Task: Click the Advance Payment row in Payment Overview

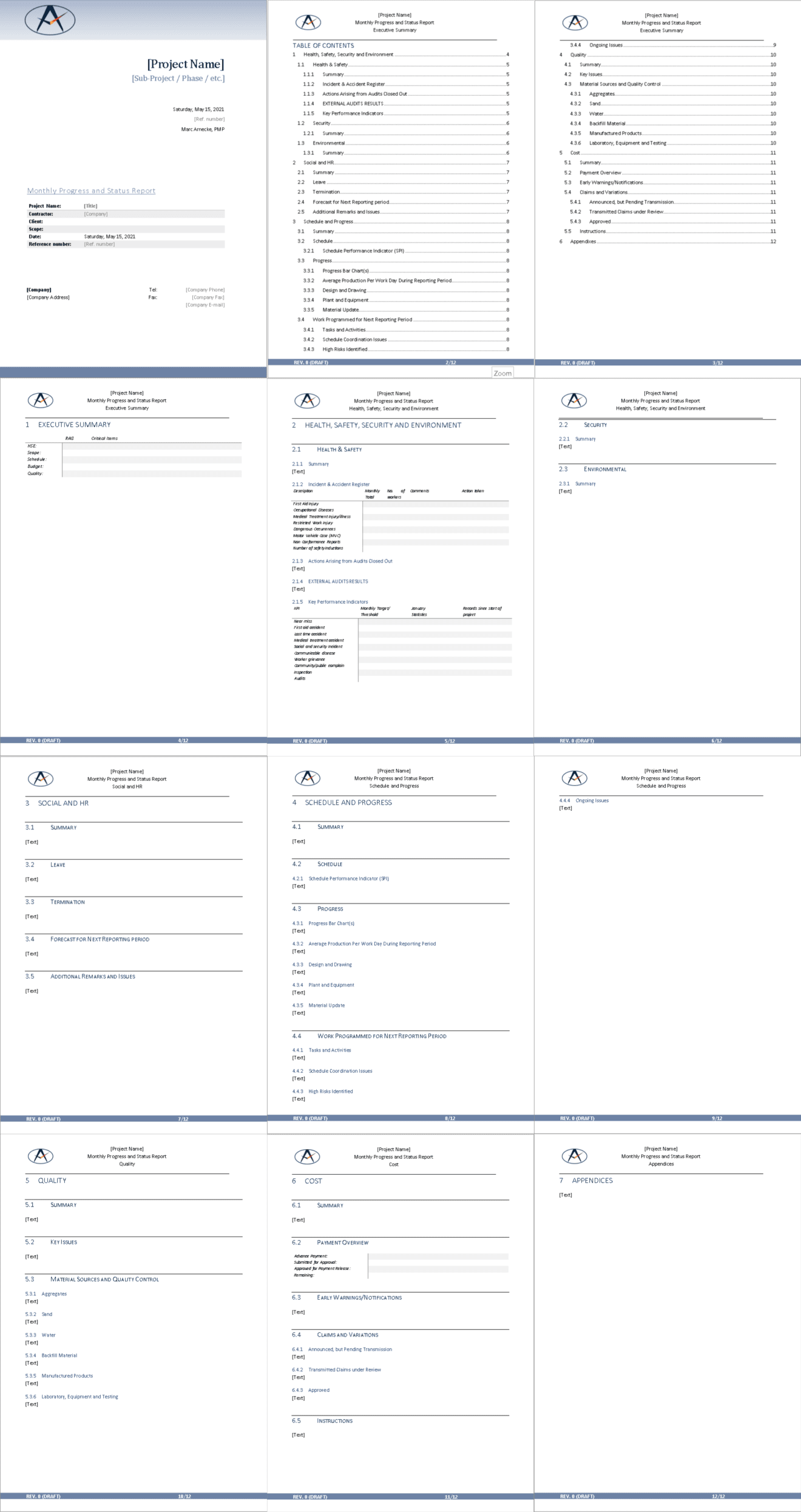Action: tap(400, 1256)
